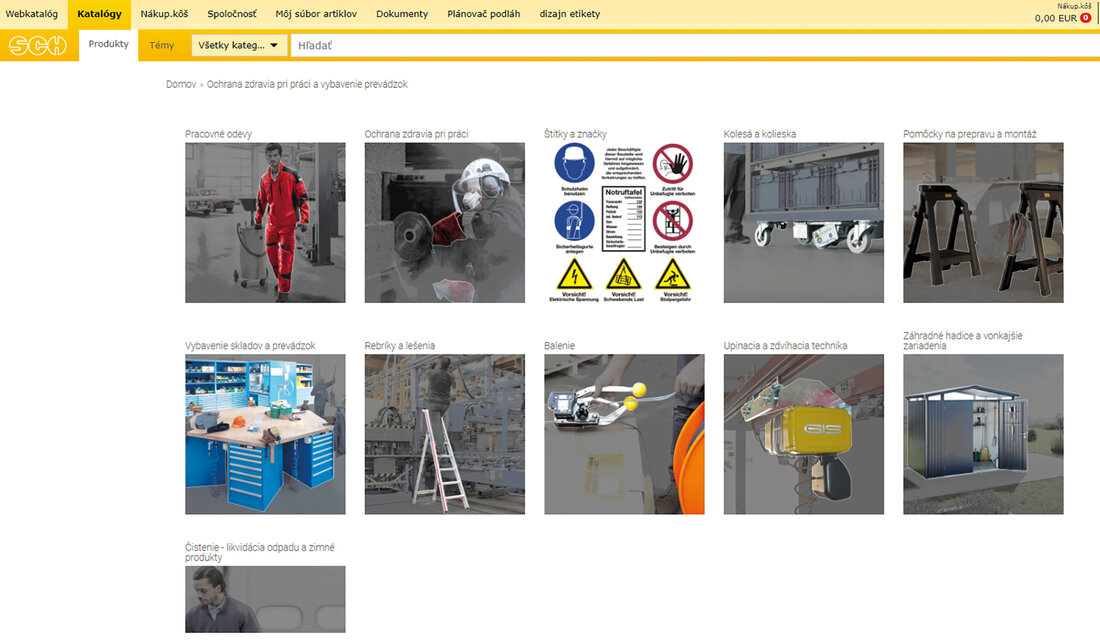Open the Dokumenty menu
The width and height of the screenshot is (1100, 640).
pyautogui.click(x=402, y=14)
